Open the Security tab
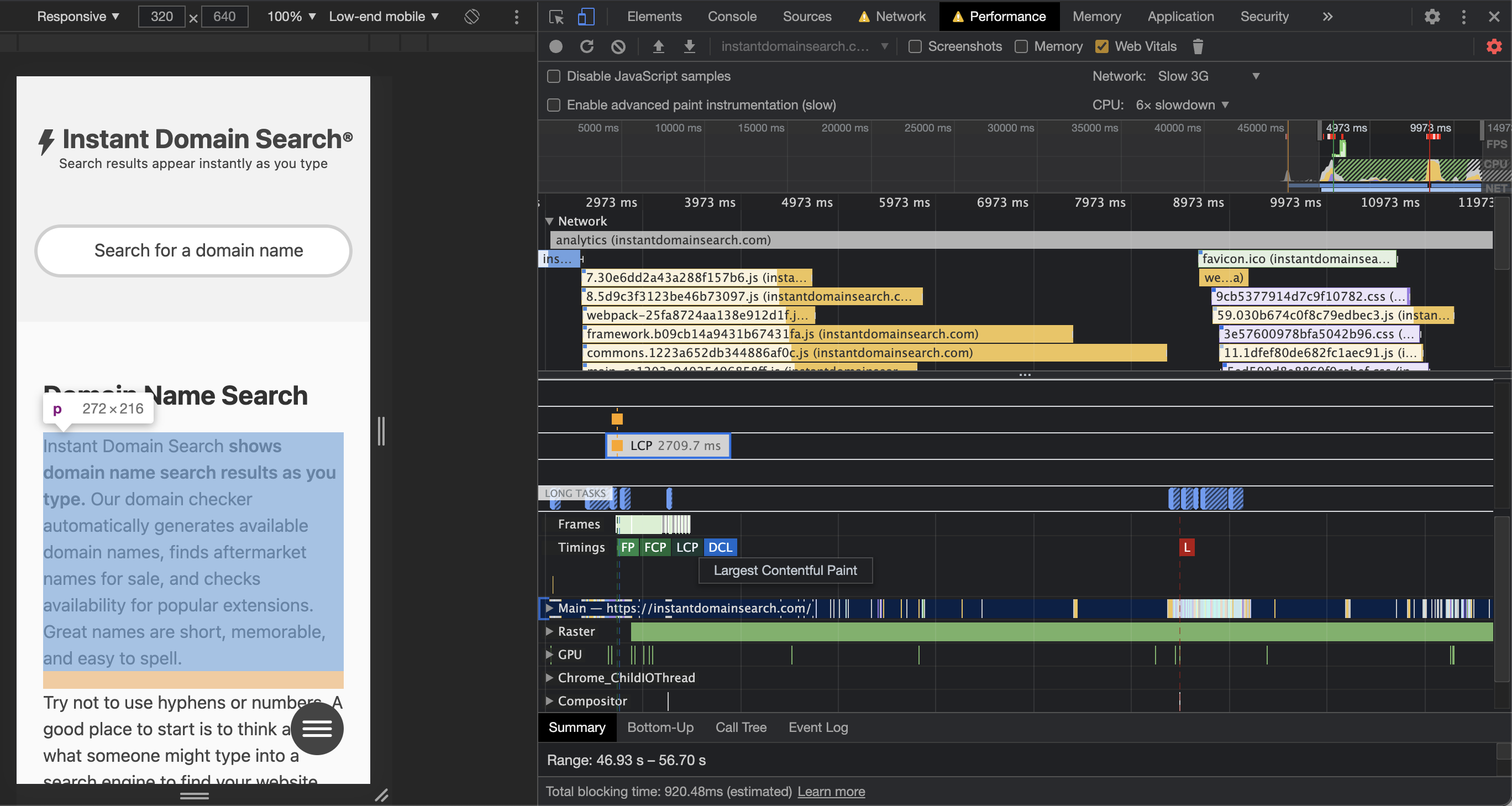 point(1264,17)
